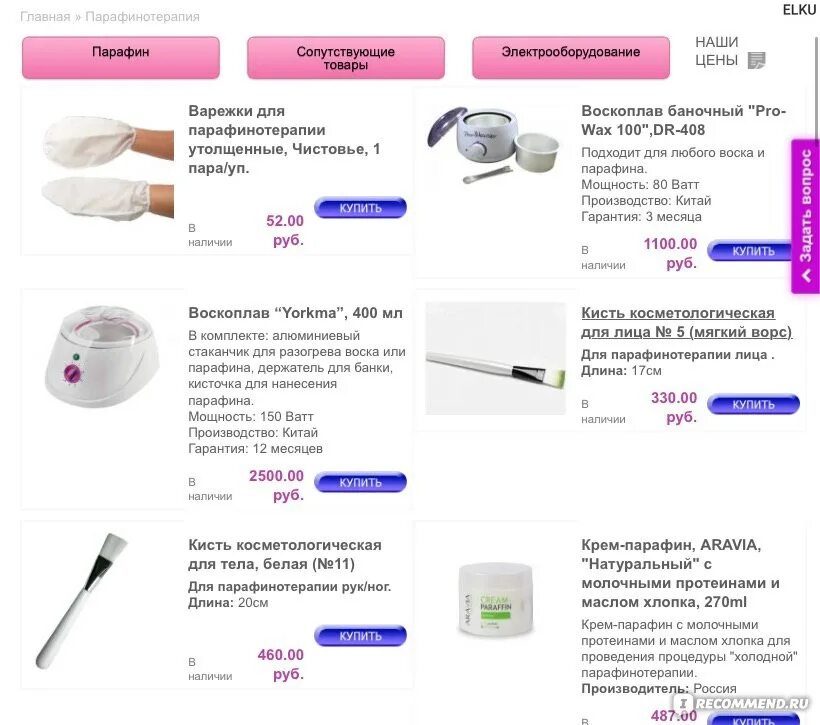Buy the white body brush №11
The image size is (820, 725).
pyautogui.click(x=360, y=636)
